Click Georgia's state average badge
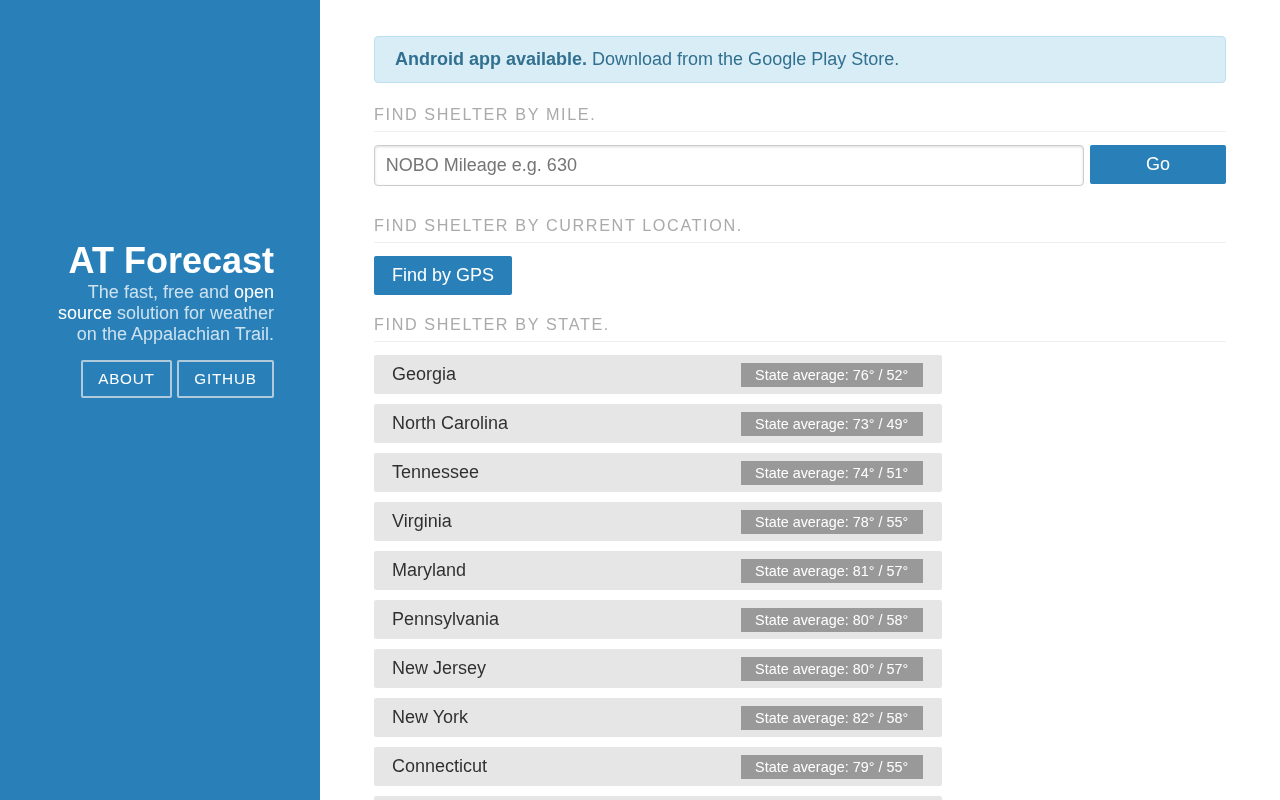1280x800 pixels. coord(831,375)
